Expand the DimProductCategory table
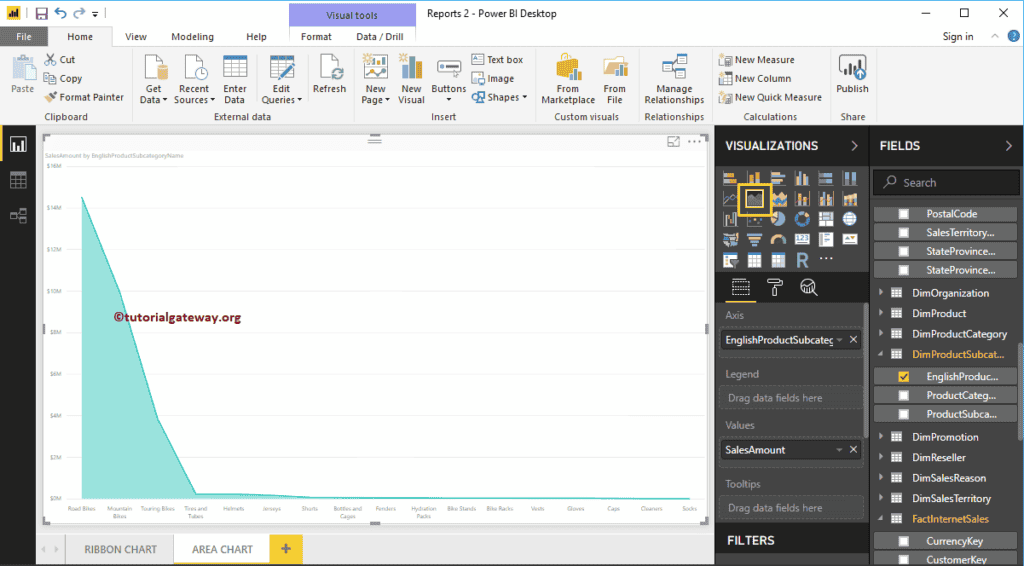The width and height of the screenshot is (1024, 566). (x=881, y=334)
